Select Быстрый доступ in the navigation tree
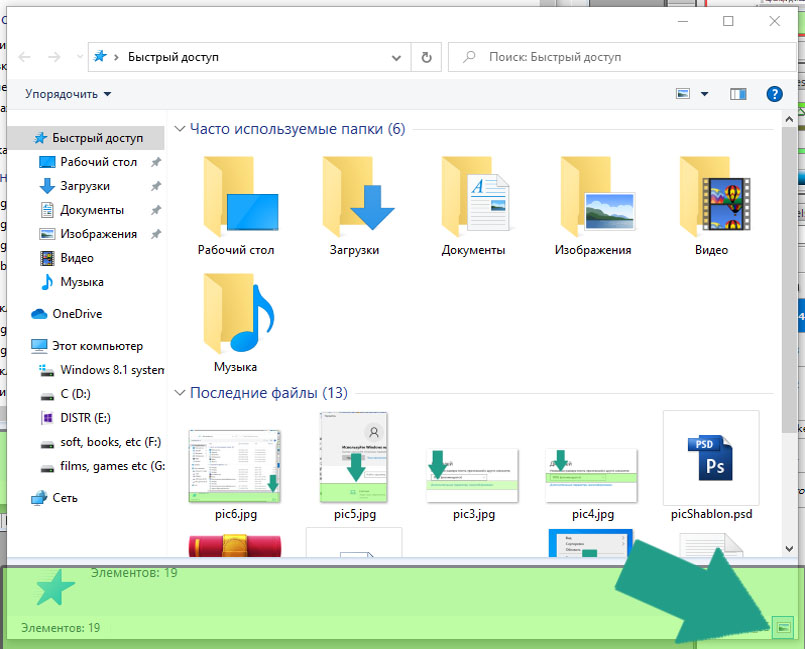Screen dimensions: 805x649 [87, 138]
